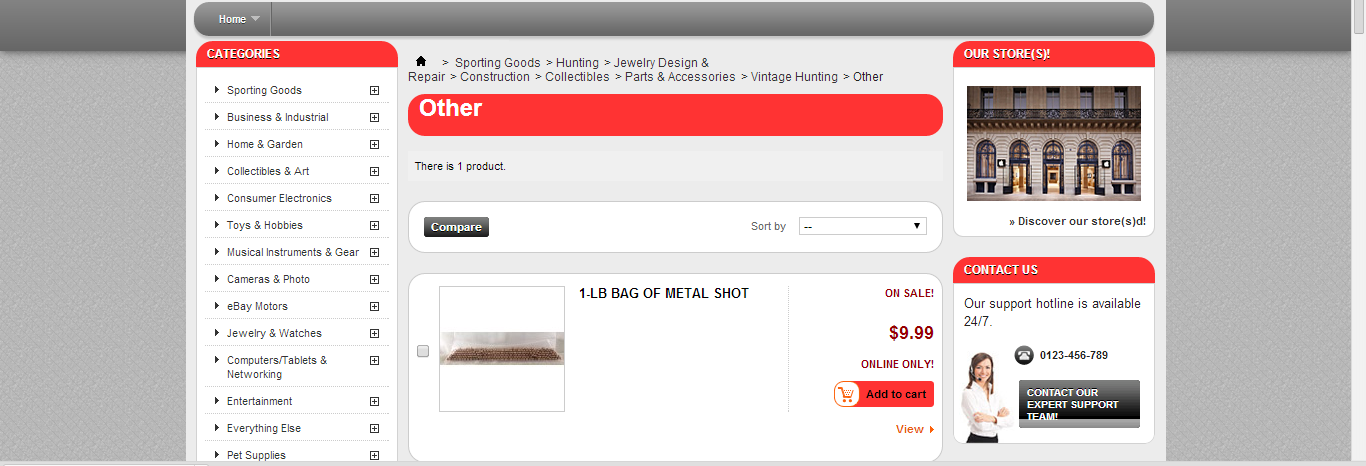Expand the eBay Motors category
Screen dimensions: 1366x466
point(374,306)
